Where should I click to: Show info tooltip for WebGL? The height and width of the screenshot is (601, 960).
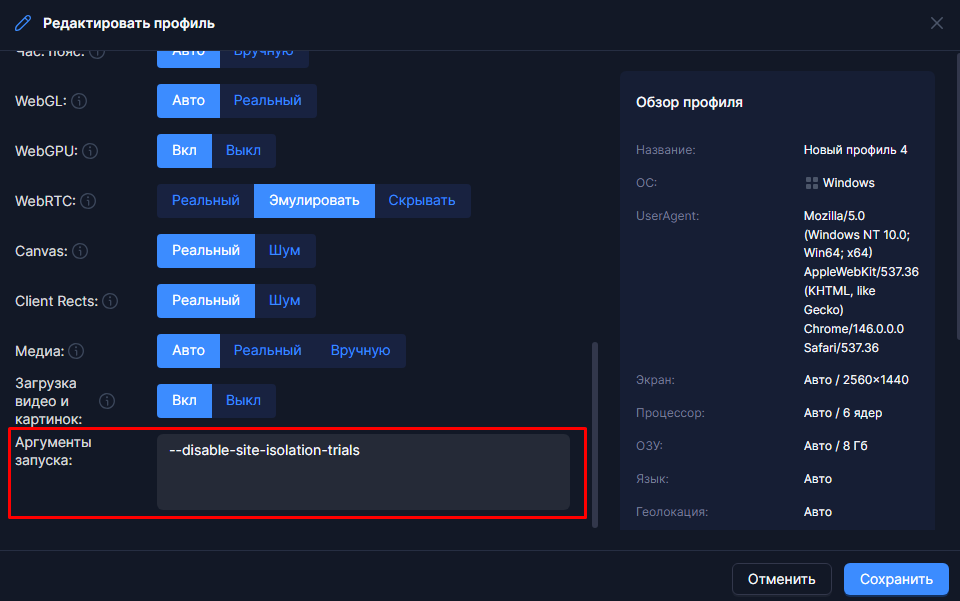click(79, 101)
